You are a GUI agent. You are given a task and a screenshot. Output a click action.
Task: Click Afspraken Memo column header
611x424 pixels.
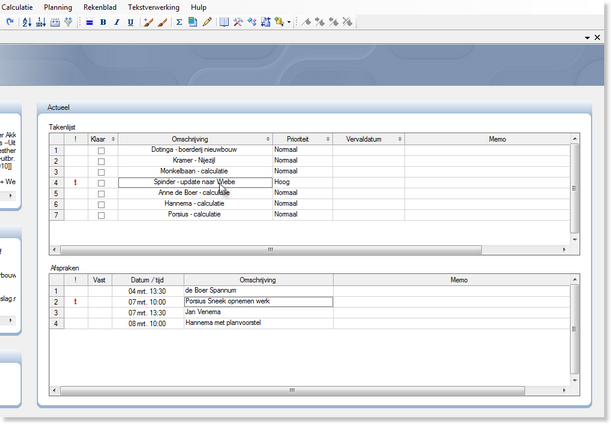point(452,280)
